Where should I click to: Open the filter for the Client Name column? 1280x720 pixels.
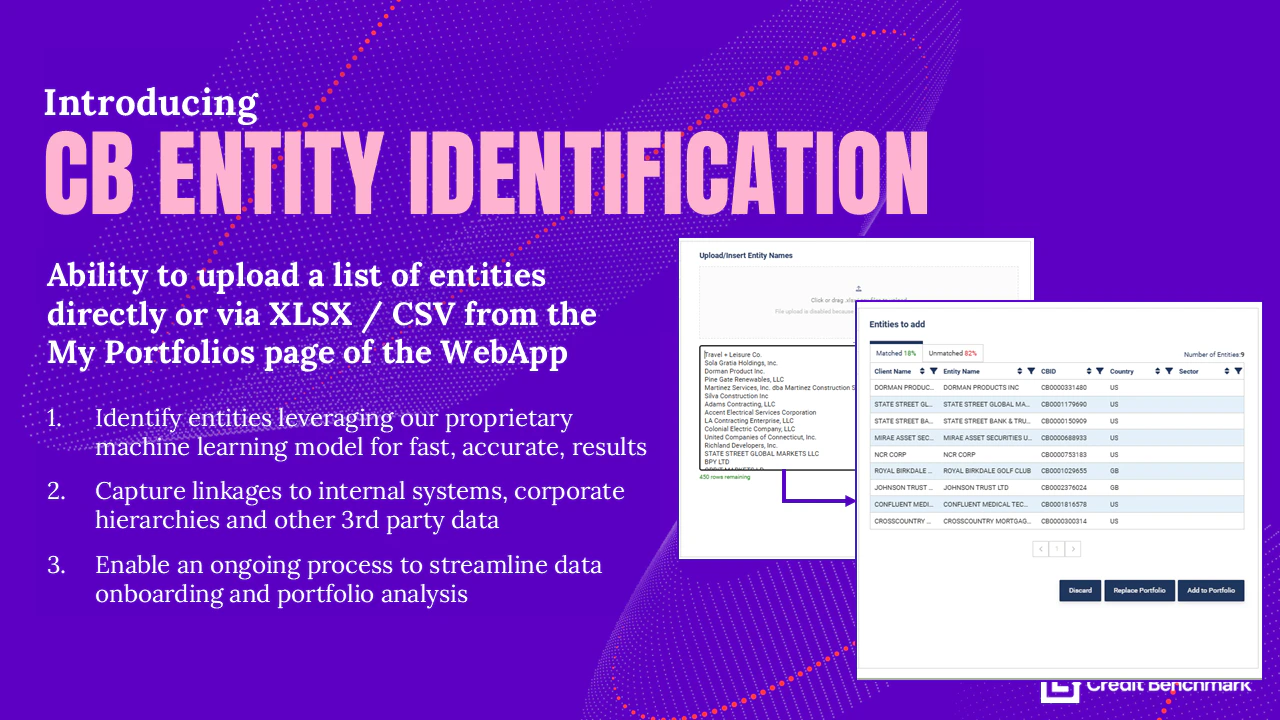[x=934, y=371]
